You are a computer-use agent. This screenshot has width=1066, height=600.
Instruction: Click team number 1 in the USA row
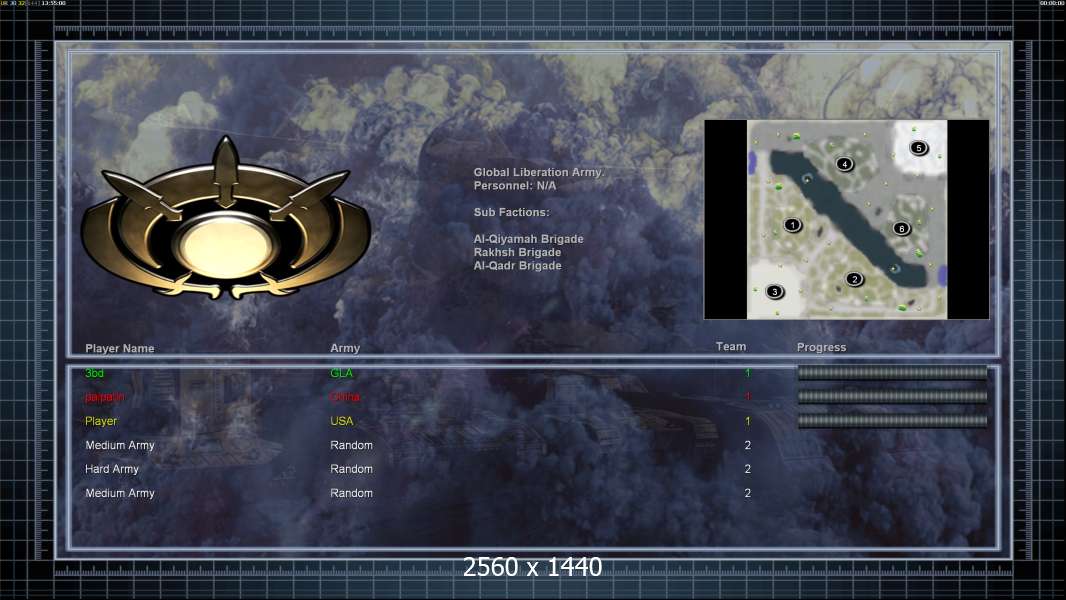pos(747,421)
